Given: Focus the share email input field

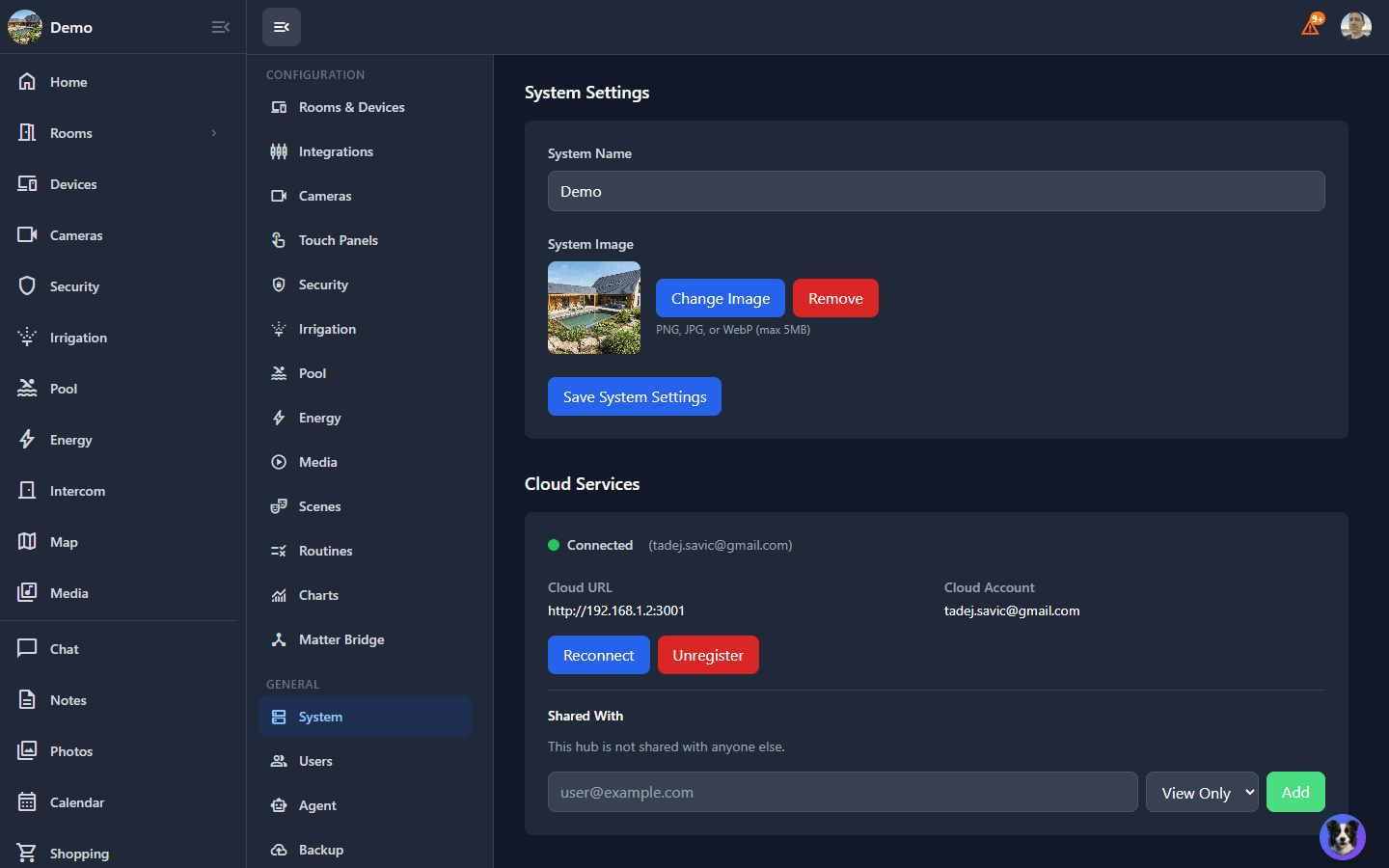Looking at the screenshot, I should pyautogui.click(x=842, y=792).
